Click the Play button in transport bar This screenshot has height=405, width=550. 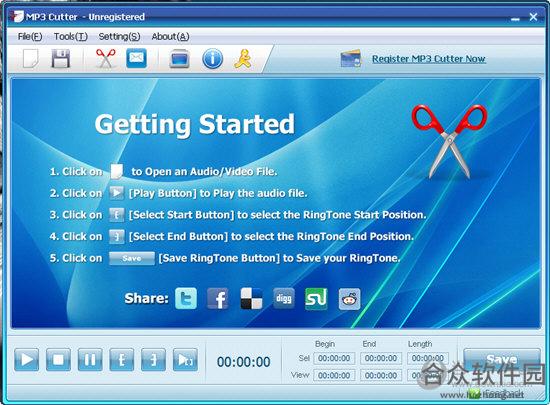point(27,359)
